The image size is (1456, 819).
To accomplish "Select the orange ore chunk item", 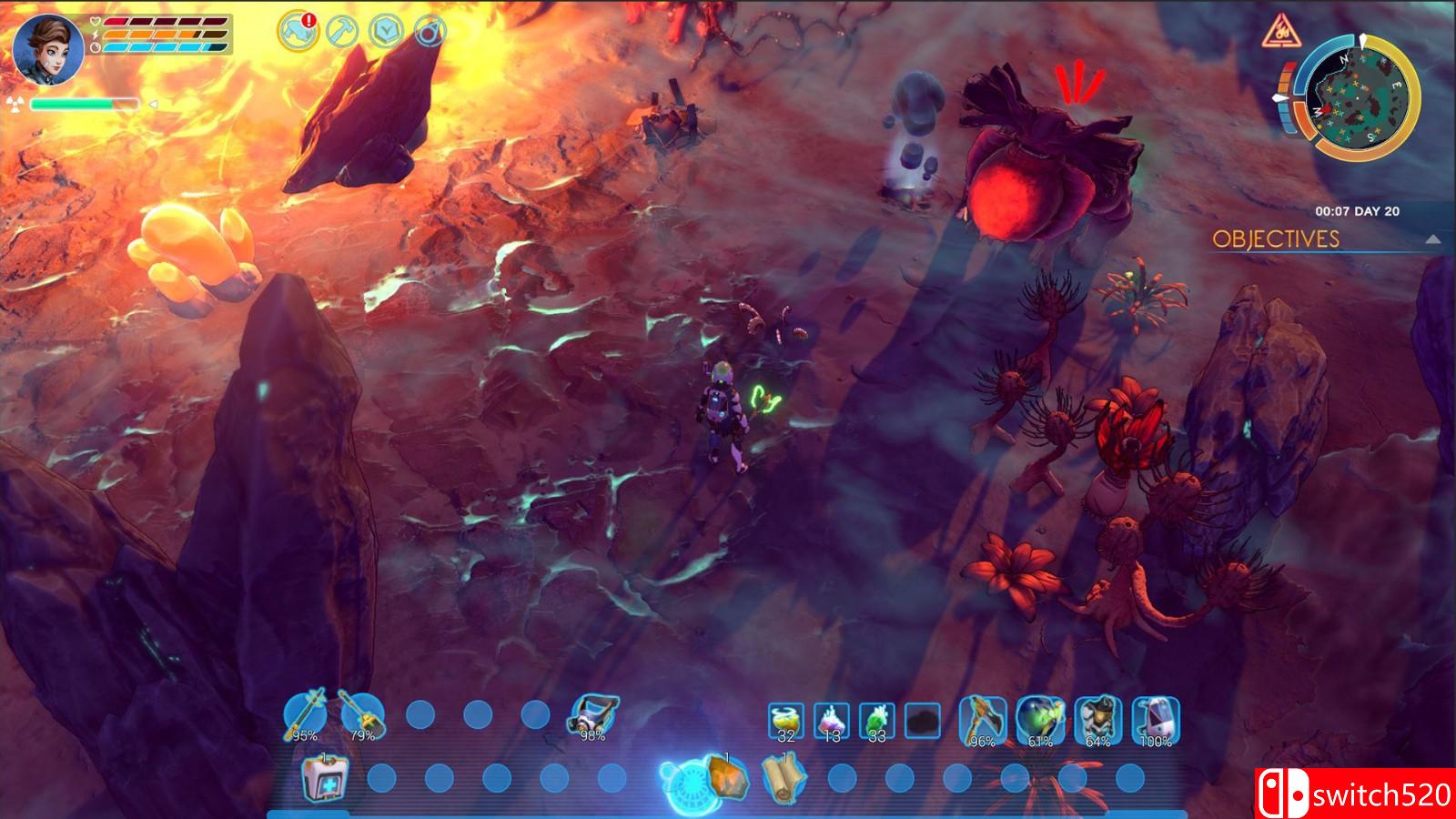I will [x=725, y=778].
